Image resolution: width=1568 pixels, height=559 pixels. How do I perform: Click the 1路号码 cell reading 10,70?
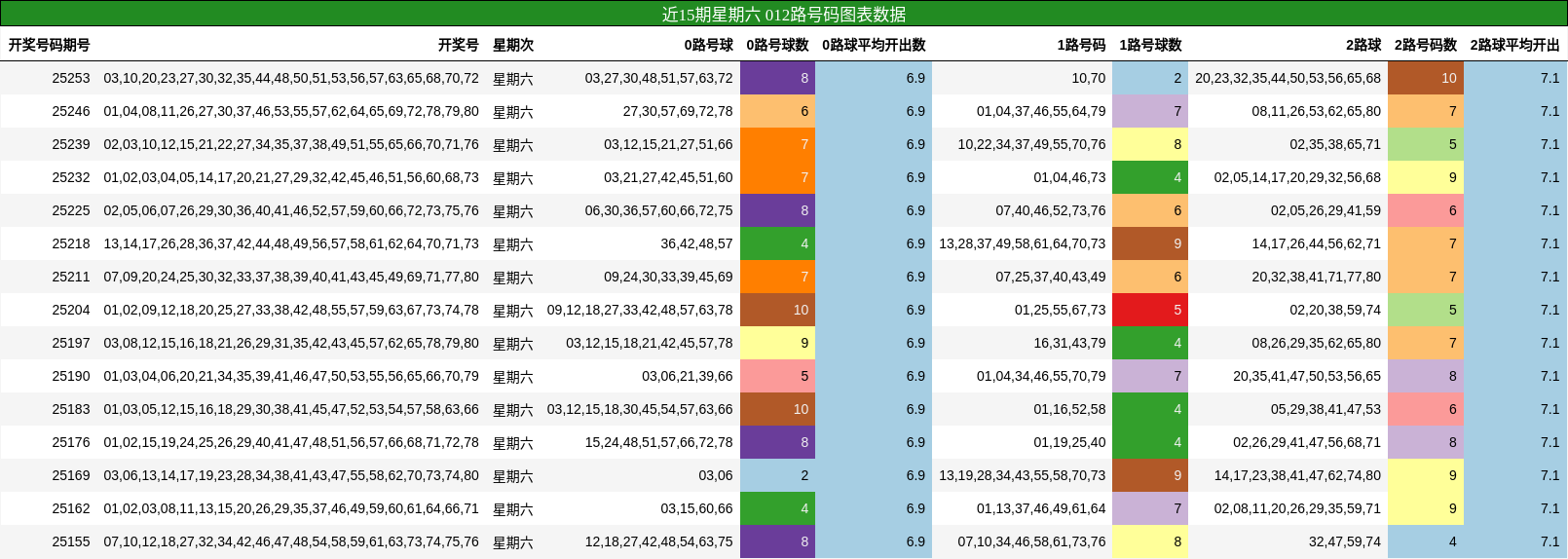coord(1088,78)
